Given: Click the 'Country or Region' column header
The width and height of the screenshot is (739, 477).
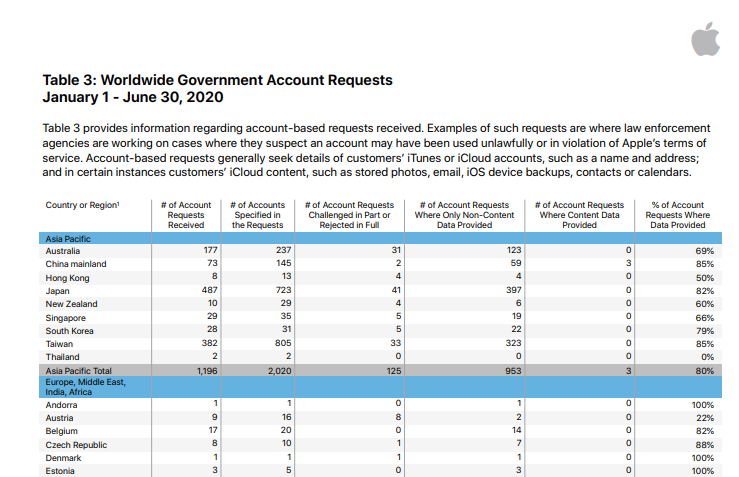Looking at the screenshot, I should point(82,205).
